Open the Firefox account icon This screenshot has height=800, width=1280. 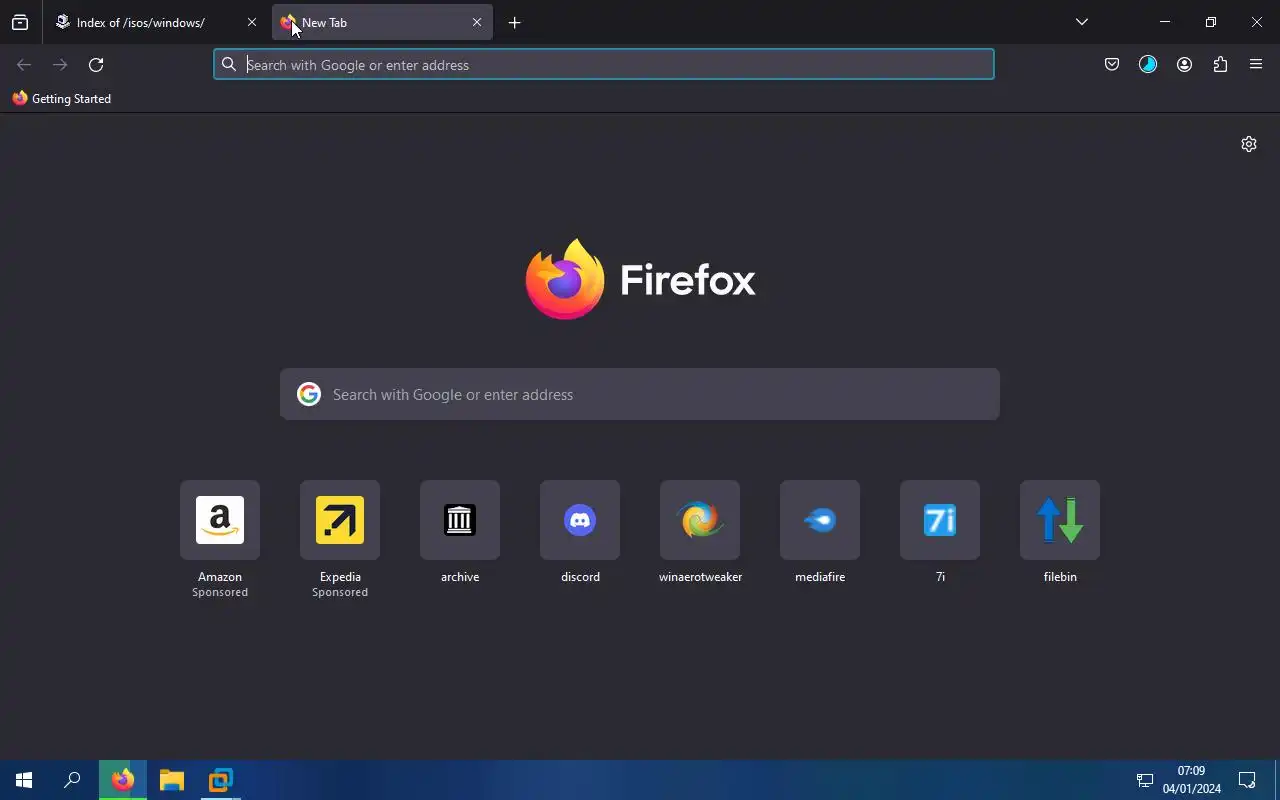tap(1184, 65)
